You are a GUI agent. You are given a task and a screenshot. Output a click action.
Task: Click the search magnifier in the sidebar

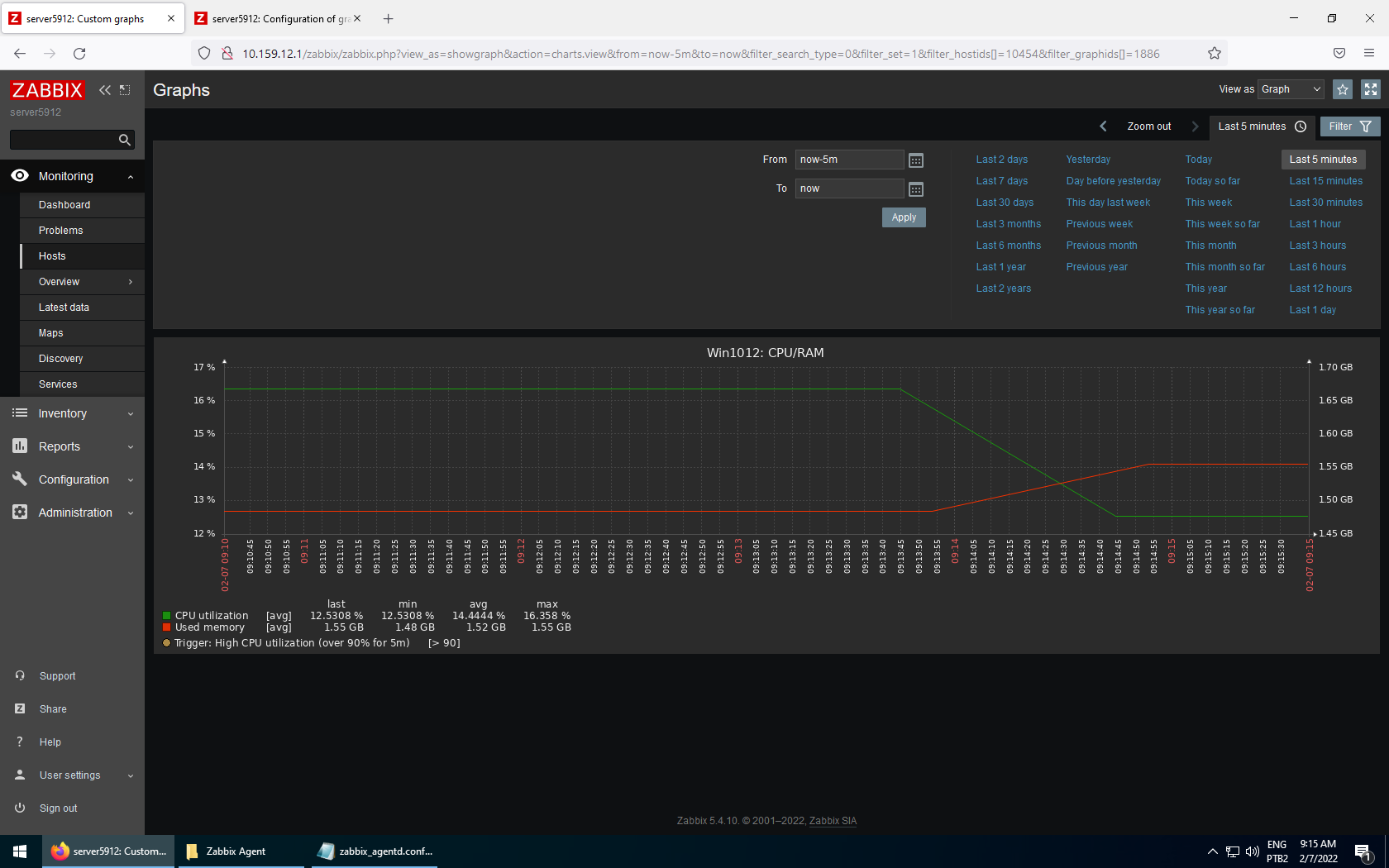click(x=124, y=140)
